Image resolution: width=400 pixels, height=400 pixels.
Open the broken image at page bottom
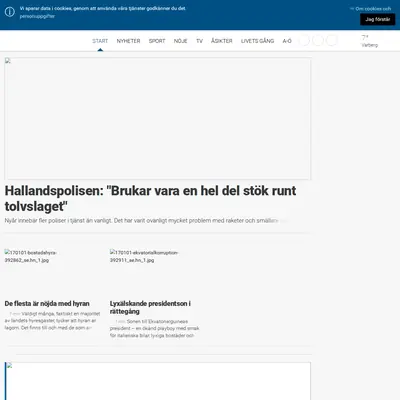coord(158,381)
